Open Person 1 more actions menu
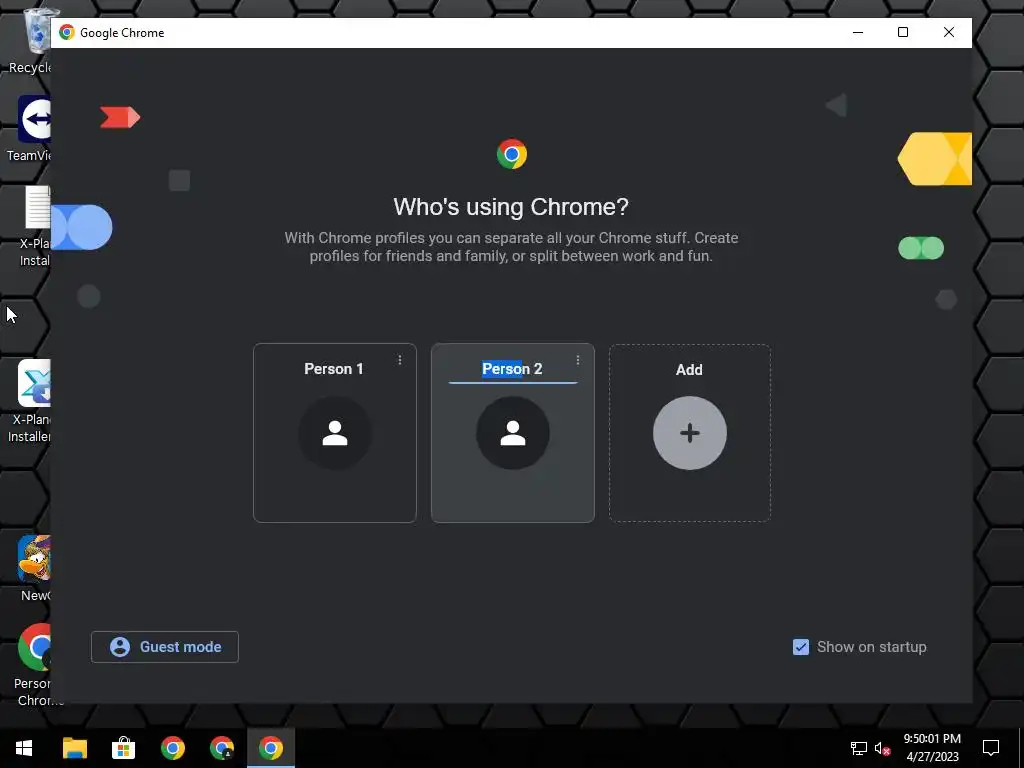1024x768 pixels. [x=400, y=360]
